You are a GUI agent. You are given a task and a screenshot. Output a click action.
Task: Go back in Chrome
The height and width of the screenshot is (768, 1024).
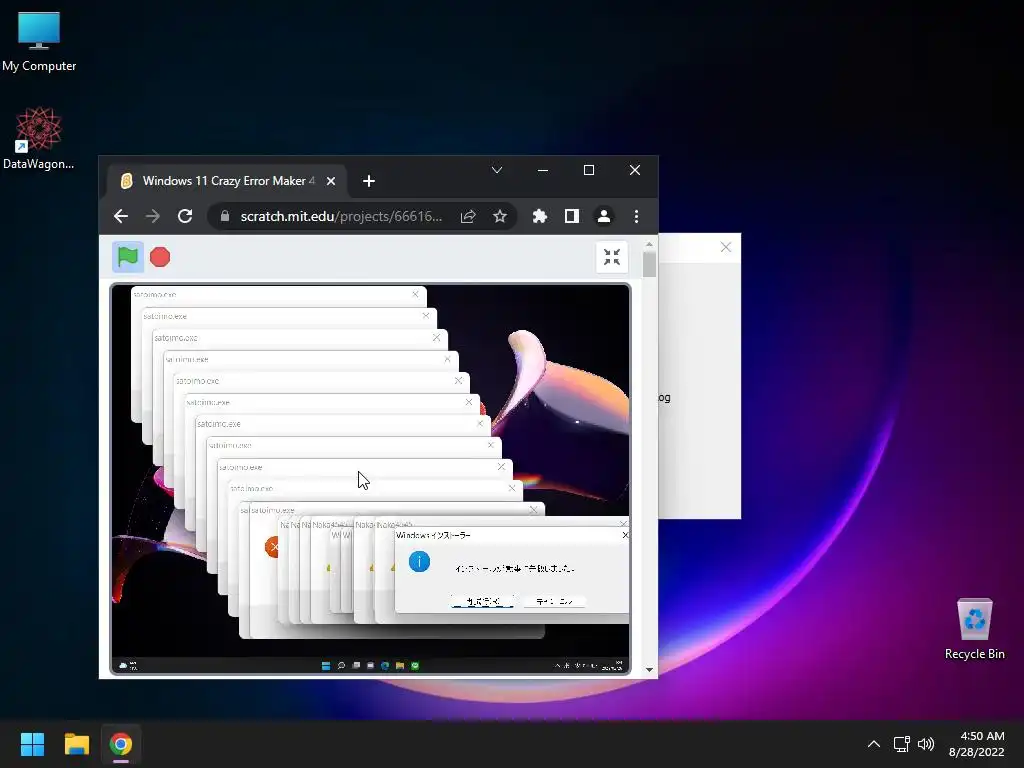tap(121, 216)
